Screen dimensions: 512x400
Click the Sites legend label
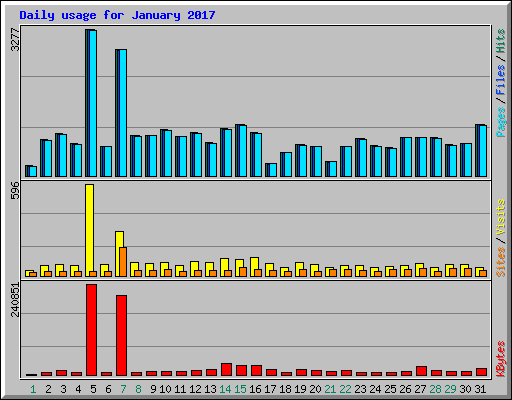(x=500, y=262)
